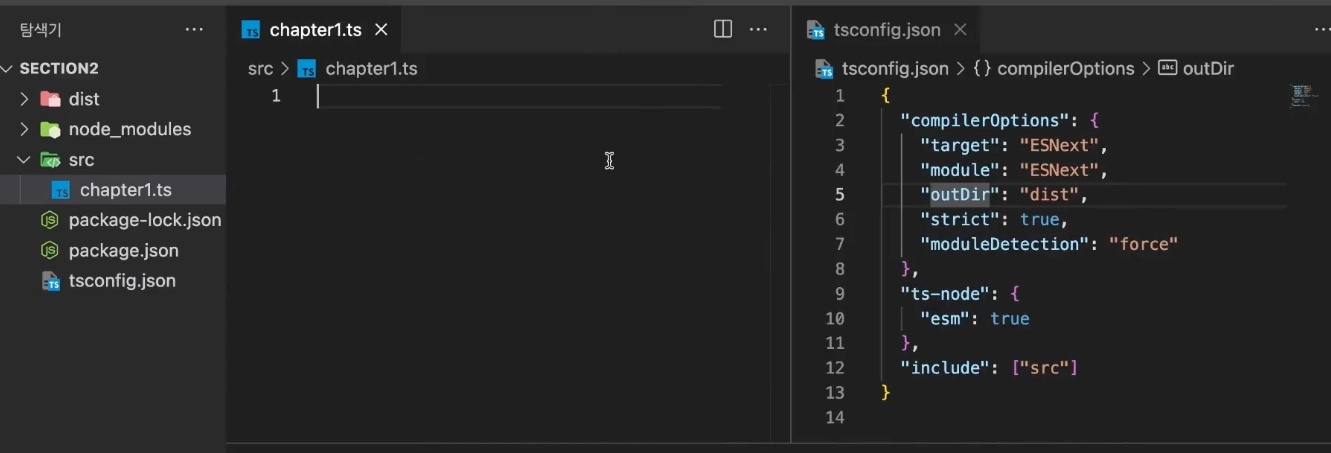
Task: Click the package.json file icon
Action: pos(50,250)
